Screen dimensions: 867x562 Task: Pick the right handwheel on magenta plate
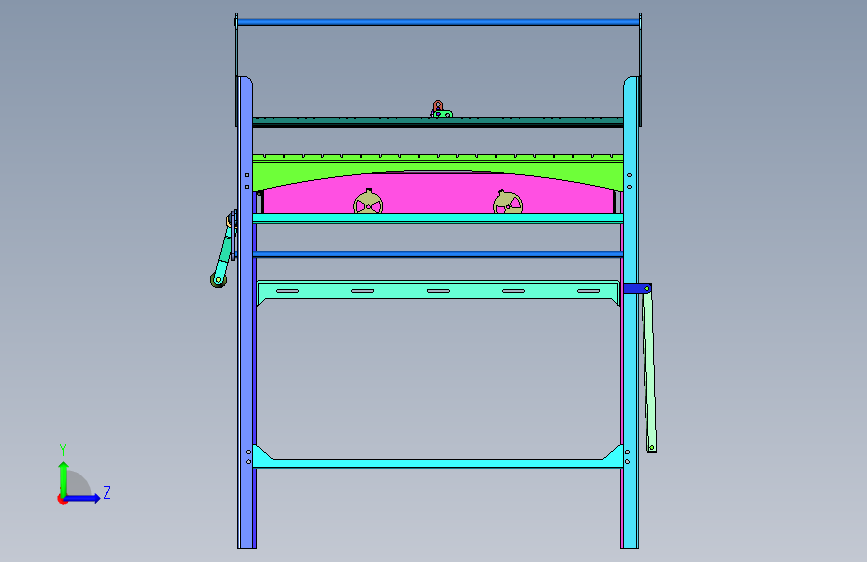pyautogui.click(x=508, y=202)
